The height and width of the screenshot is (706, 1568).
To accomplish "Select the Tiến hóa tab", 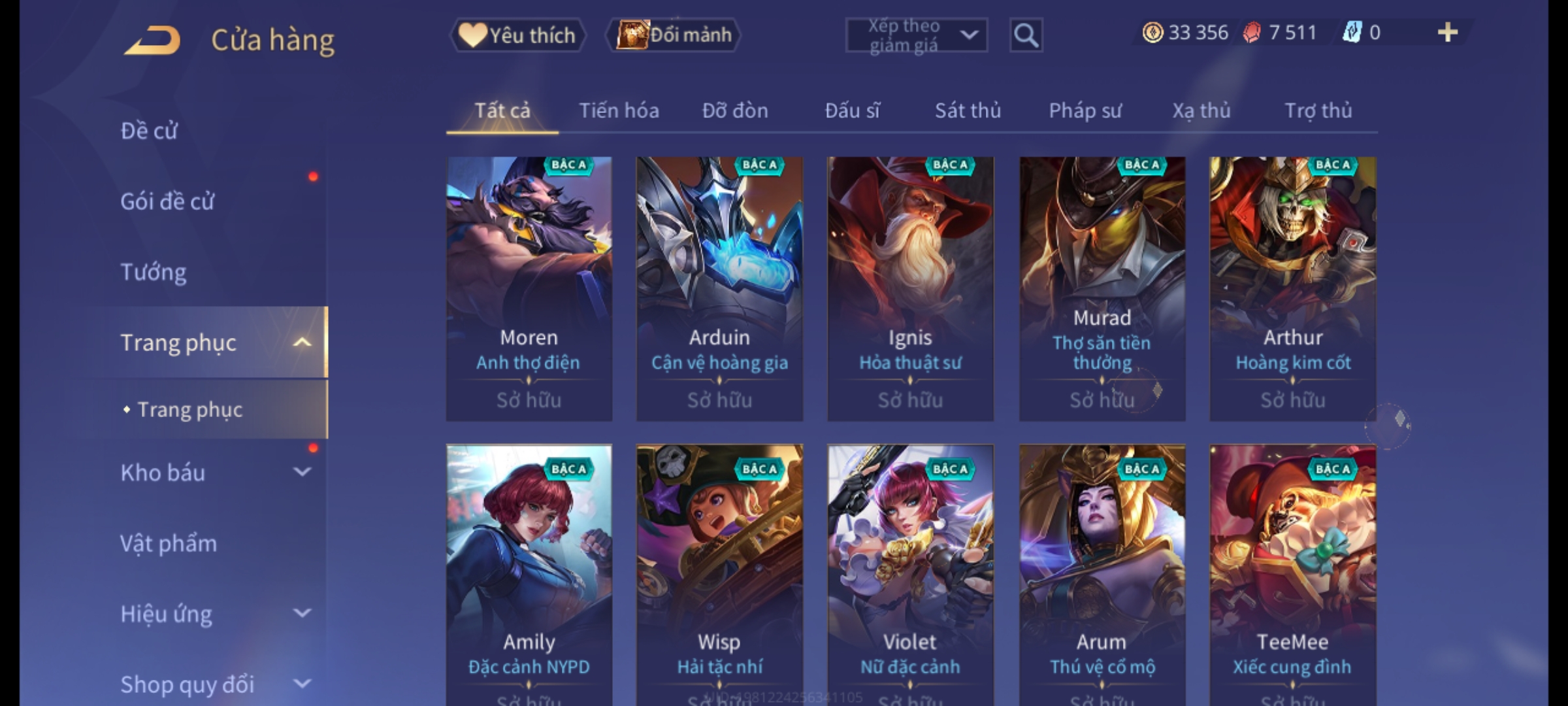I will (x=619, y=111).
